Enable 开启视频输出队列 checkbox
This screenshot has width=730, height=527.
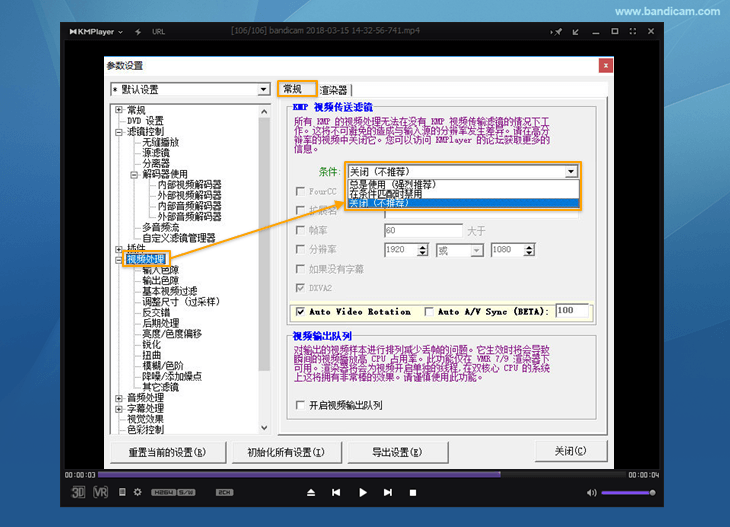click(x=300, y=405)
